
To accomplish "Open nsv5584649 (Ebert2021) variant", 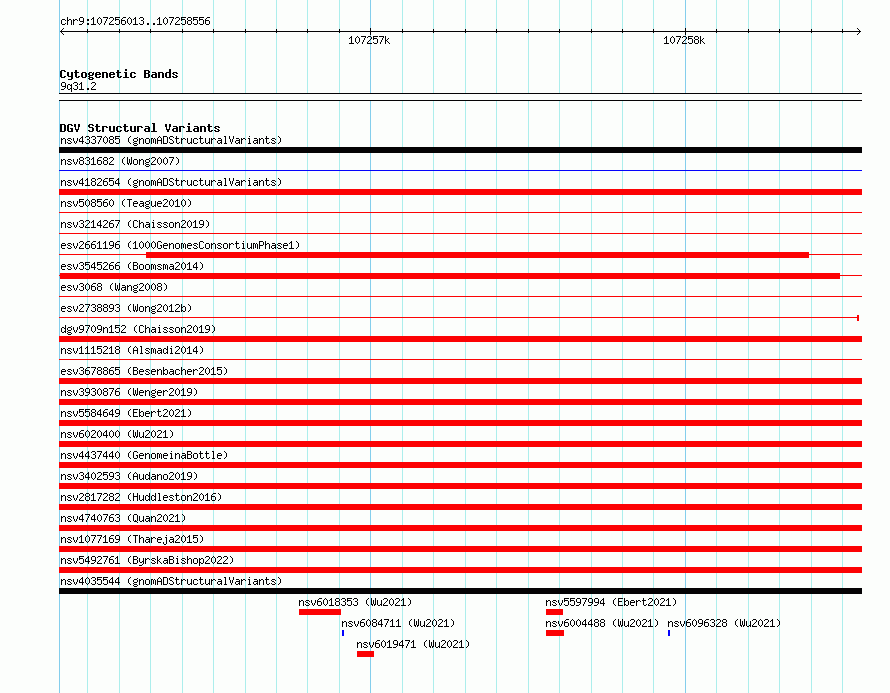I will click(126, 413).
